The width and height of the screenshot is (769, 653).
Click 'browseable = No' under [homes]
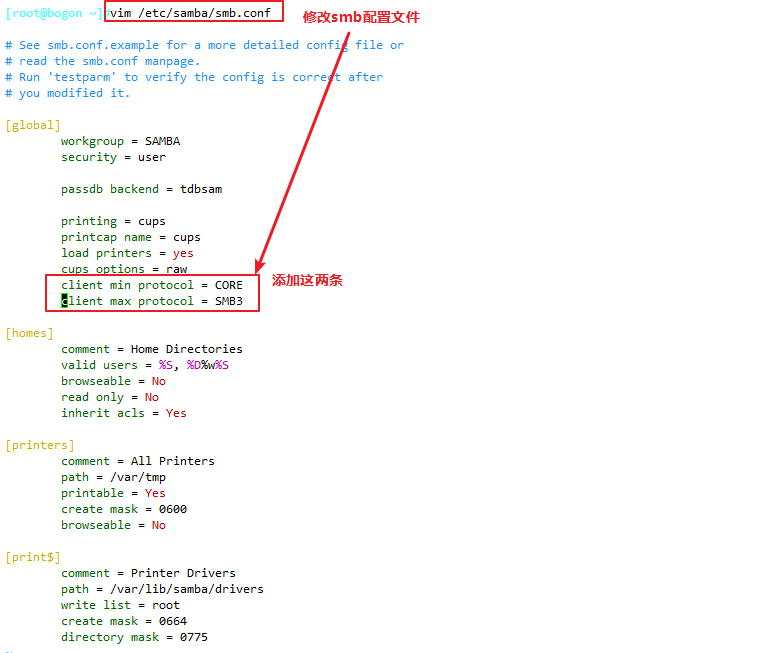pos(113,381)
